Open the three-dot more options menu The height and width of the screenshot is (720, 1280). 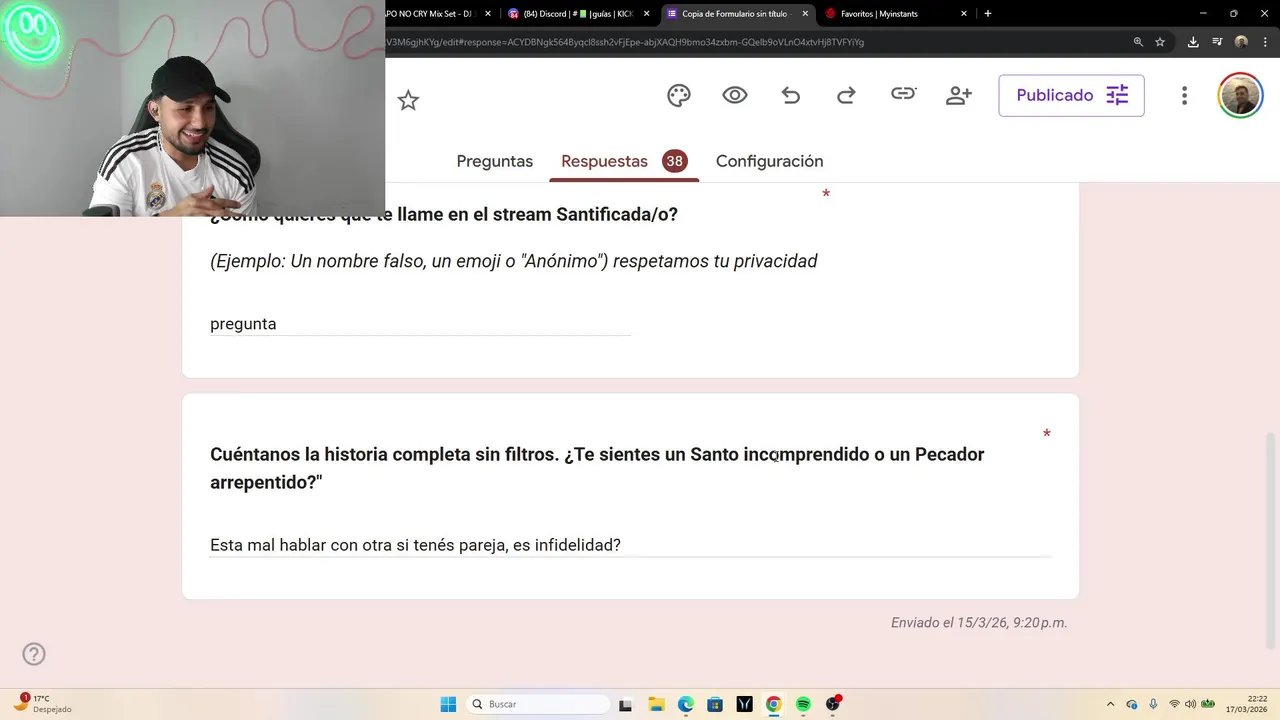[x=1184, y=96]
